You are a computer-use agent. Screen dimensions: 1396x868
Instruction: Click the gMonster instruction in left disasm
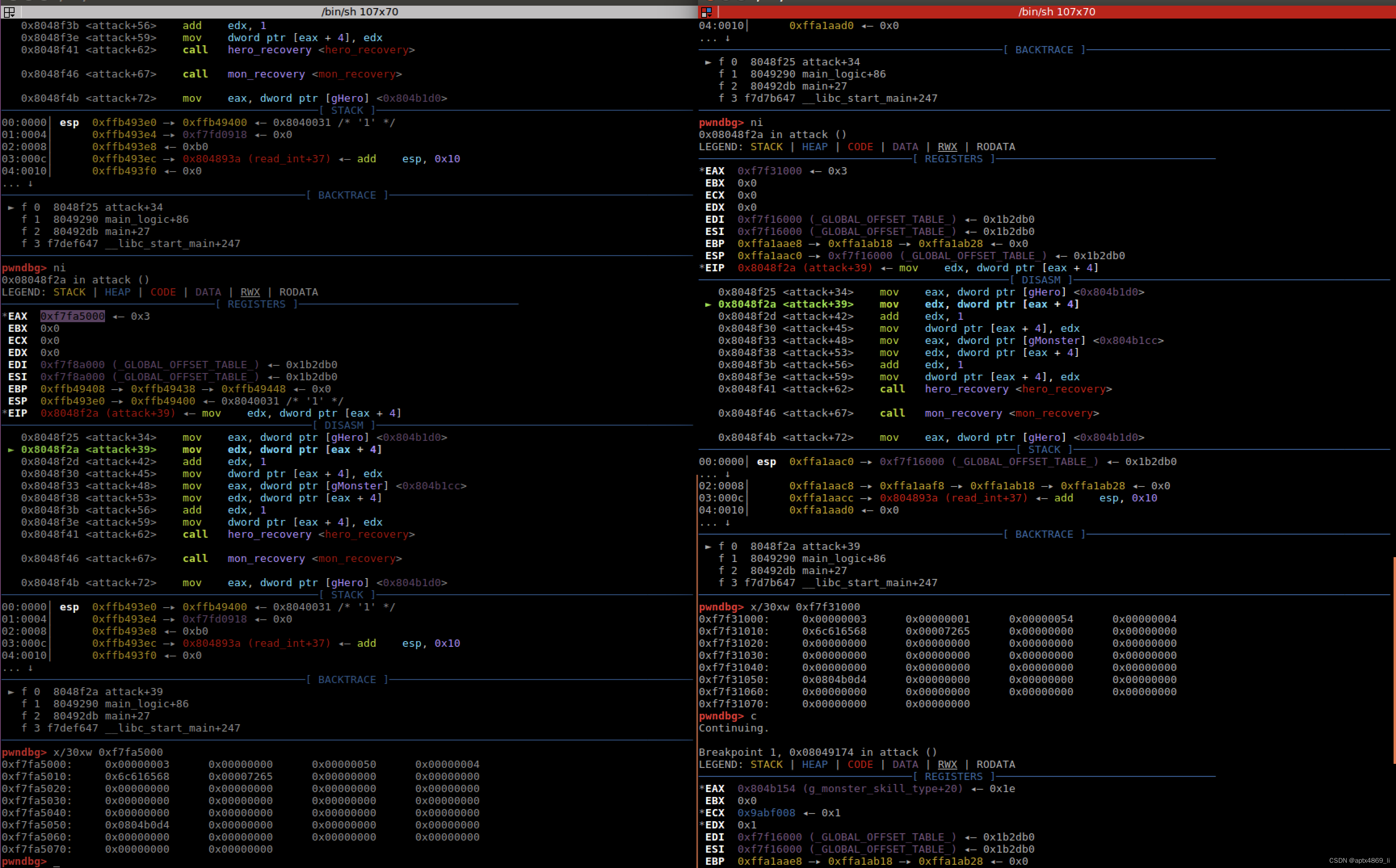point(244,486)
